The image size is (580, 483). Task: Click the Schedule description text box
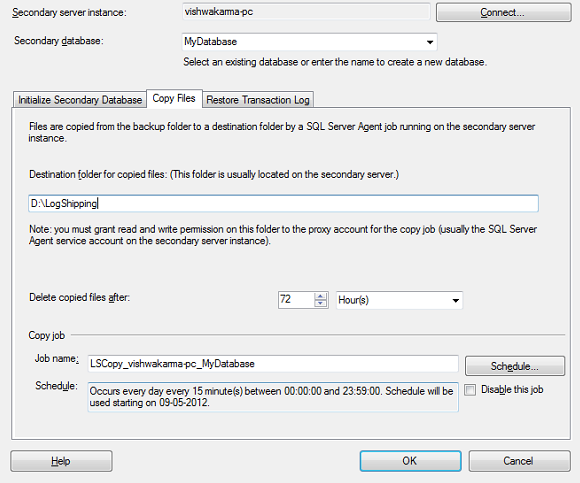(273, 397)
